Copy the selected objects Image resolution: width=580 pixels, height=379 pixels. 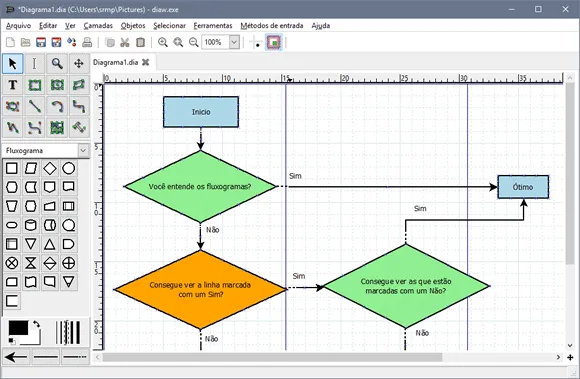coord(110,42)
